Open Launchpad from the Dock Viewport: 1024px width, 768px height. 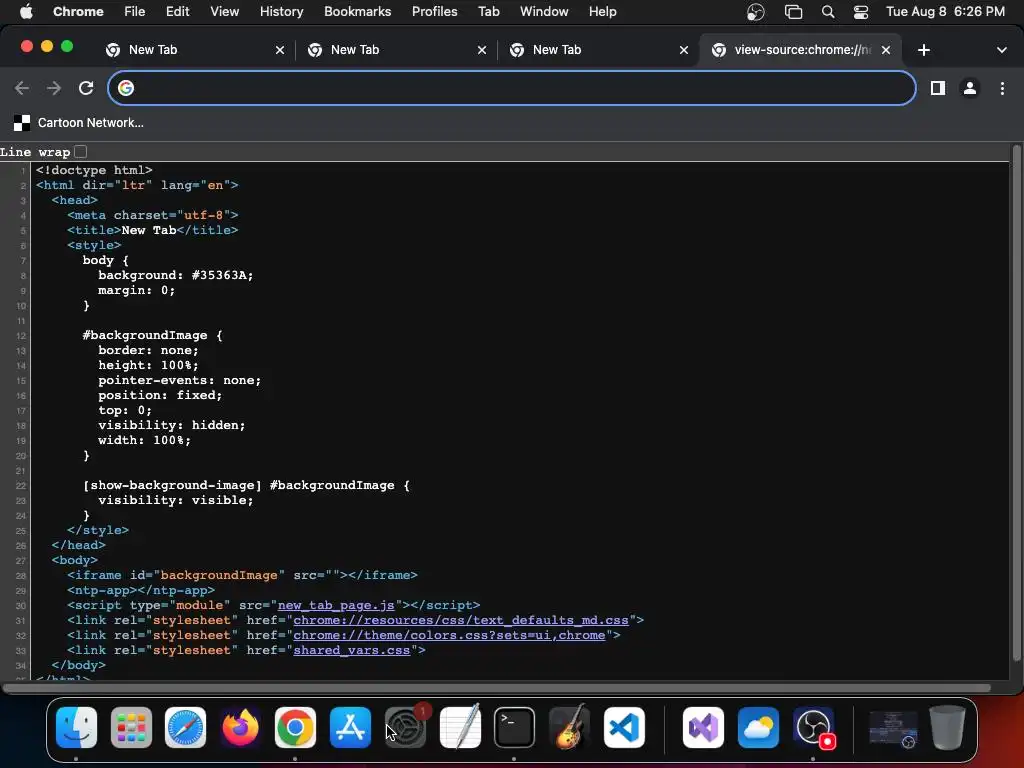point(131,728)
